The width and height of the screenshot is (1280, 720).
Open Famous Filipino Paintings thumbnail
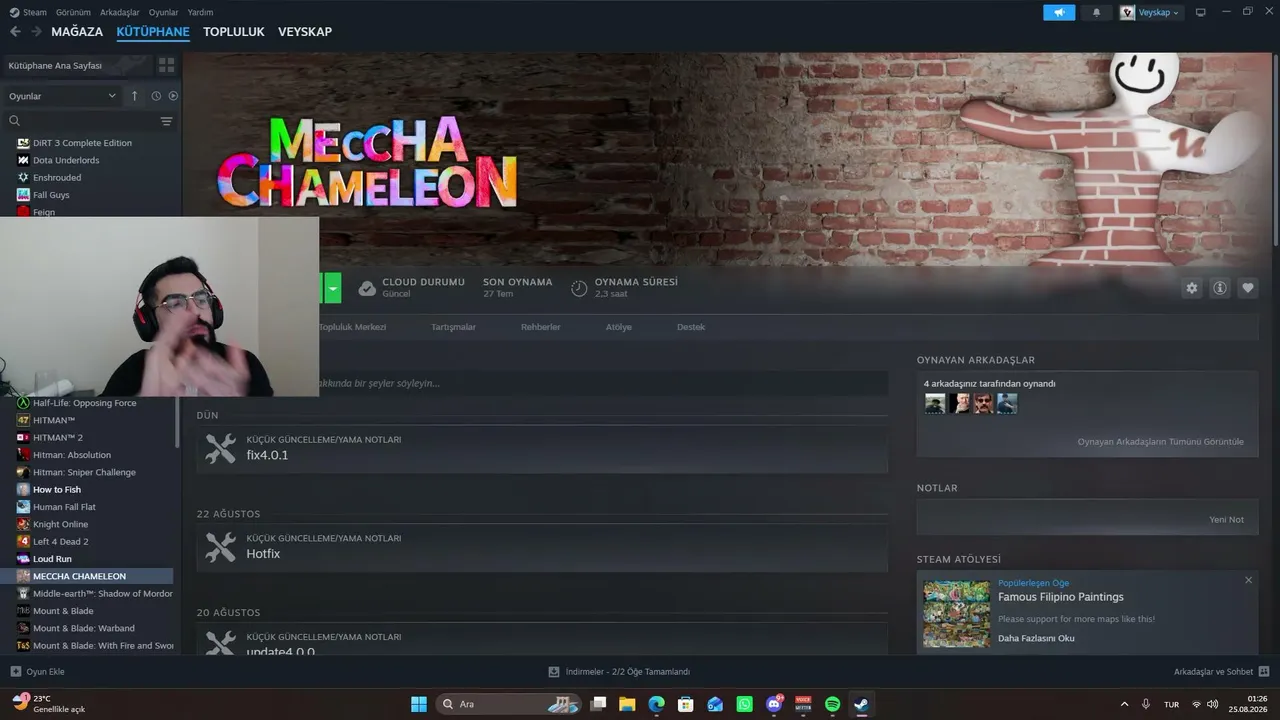[957, 614]
